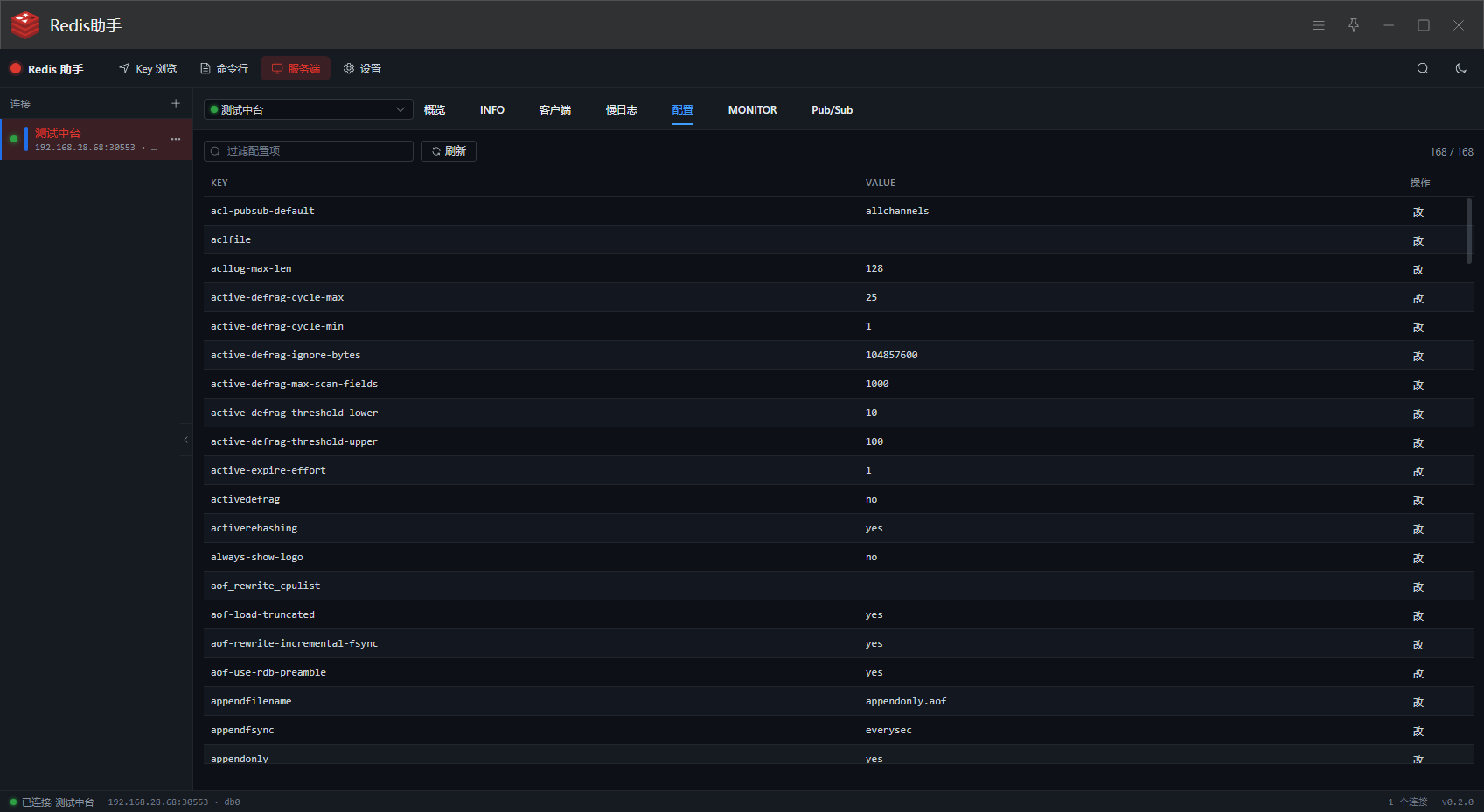Screen dimensions: 1484x812
Task: Select the value everysec
Action: [x=888, y=730]
